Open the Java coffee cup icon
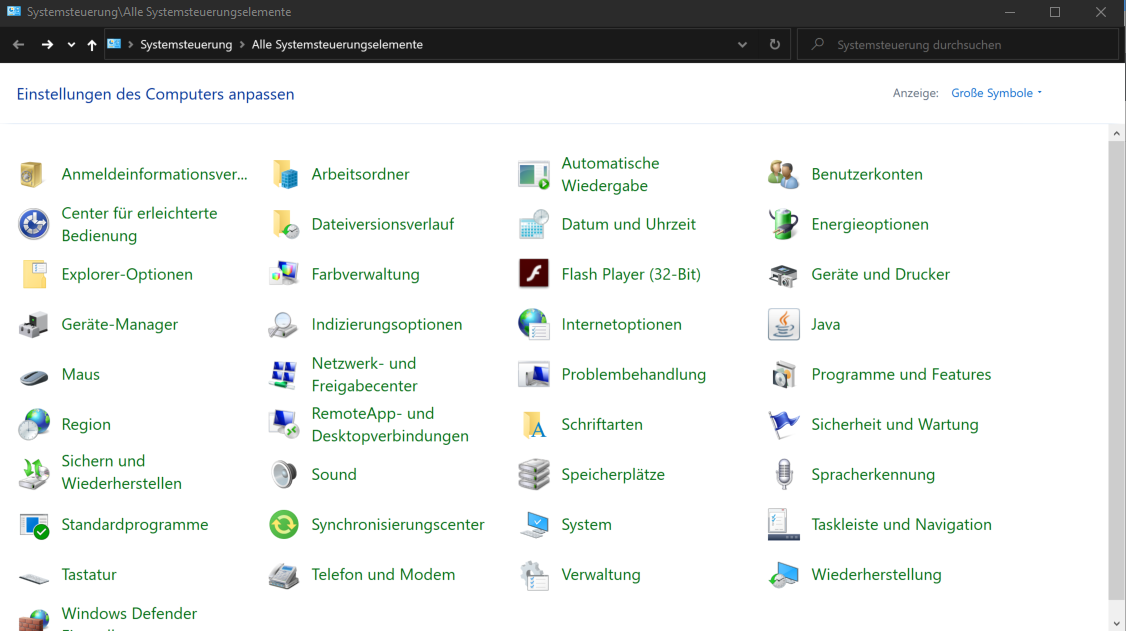The height and width of the screenshot is (631, 1126). (x=783, y=324)
